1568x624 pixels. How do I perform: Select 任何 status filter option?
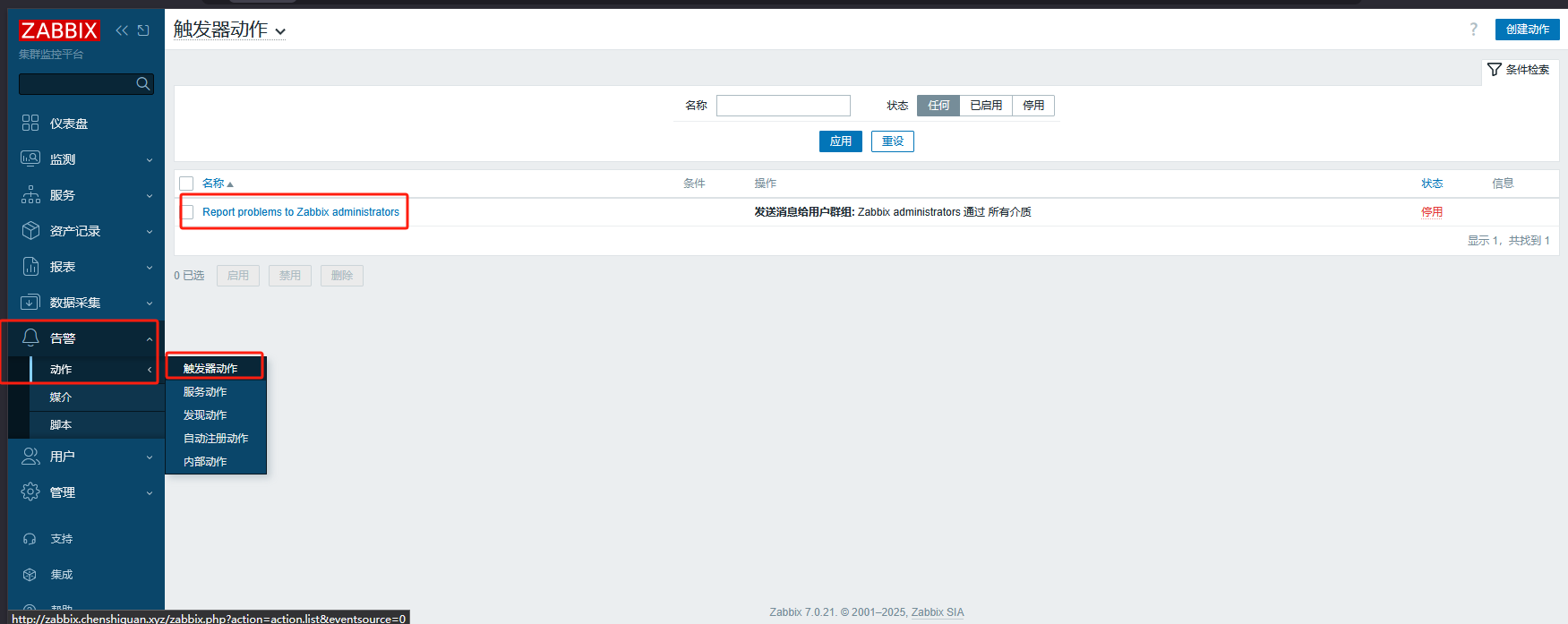tap(938, 106)
